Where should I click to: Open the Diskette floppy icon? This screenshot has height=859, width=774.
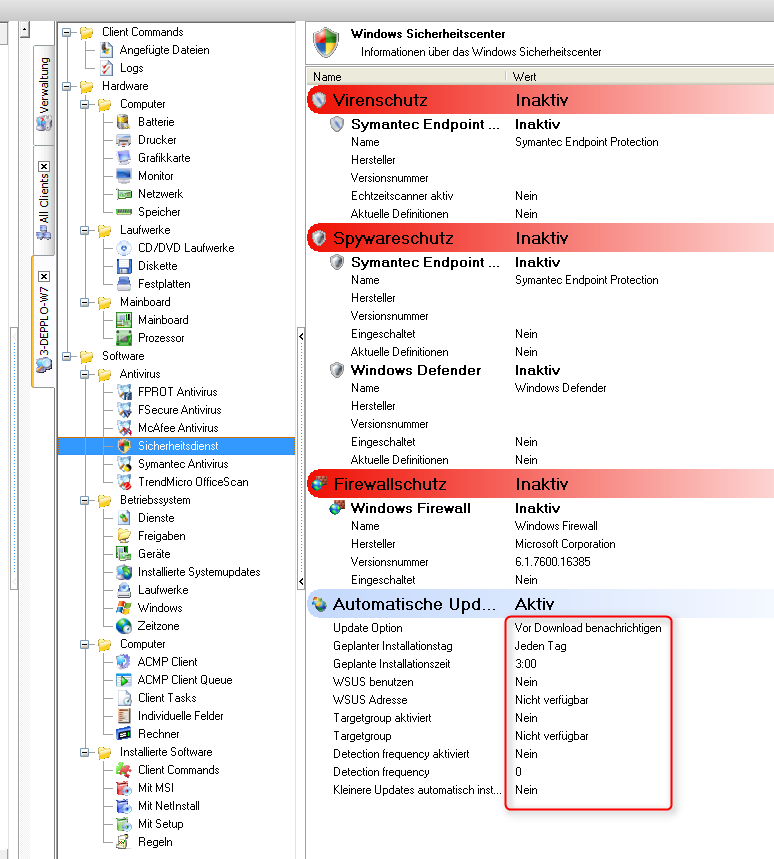point(124,266)
